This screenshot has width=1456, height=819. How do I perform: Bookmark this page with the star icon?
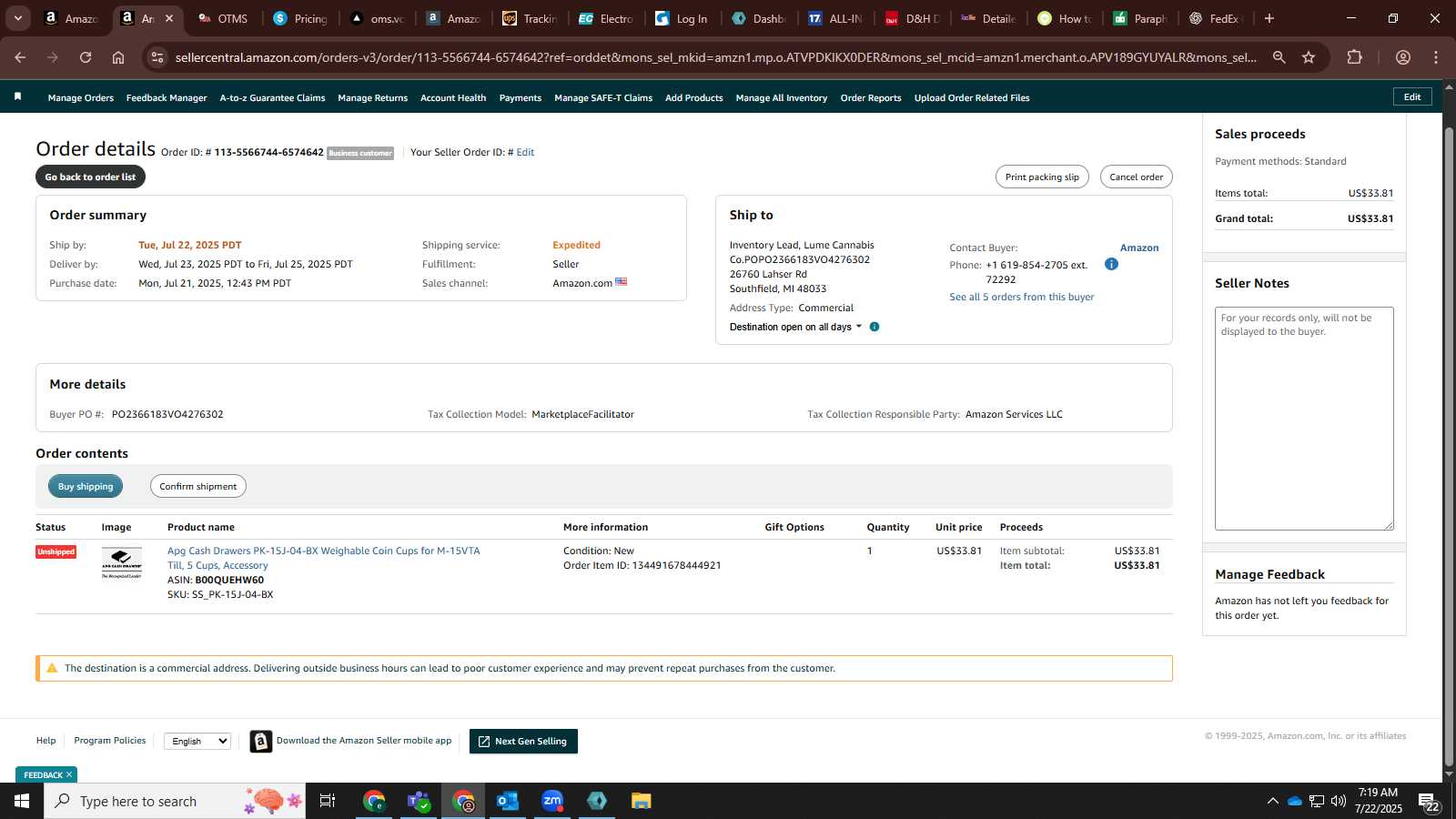tap(1309, 57)
